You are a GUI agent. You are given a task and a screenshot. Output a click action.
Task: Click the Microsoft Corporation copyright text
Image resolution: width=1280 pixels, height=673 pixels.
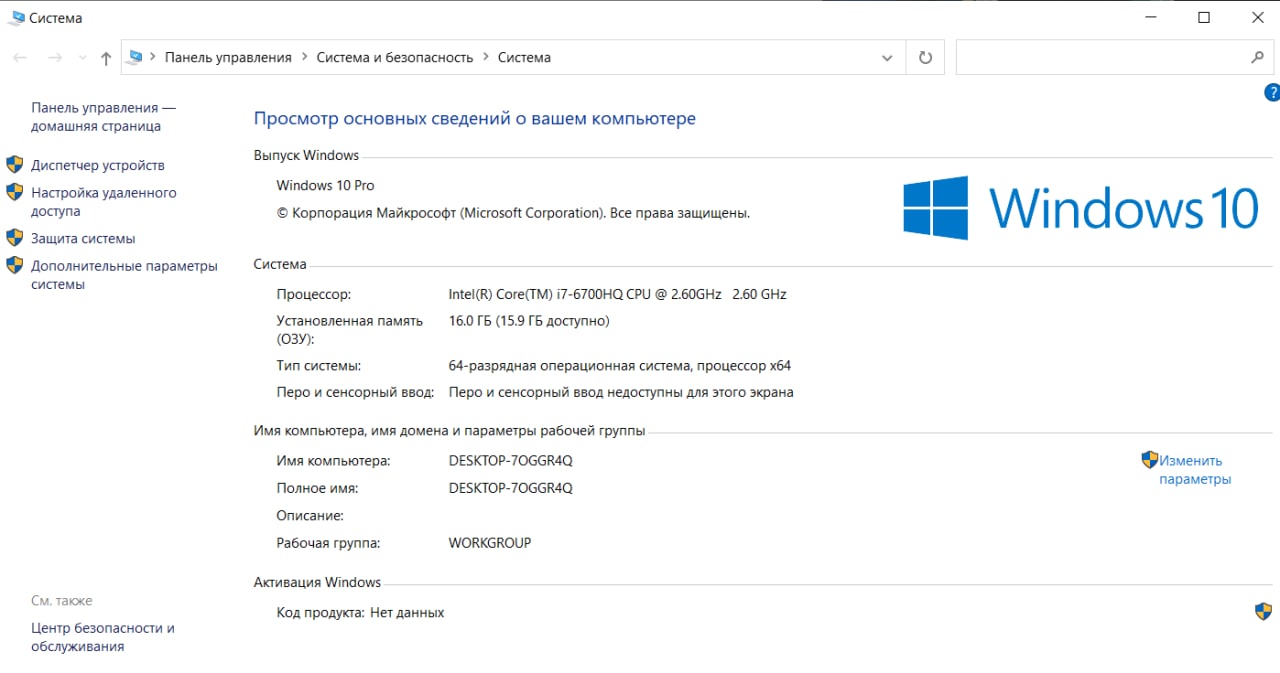tap(513, 213)
